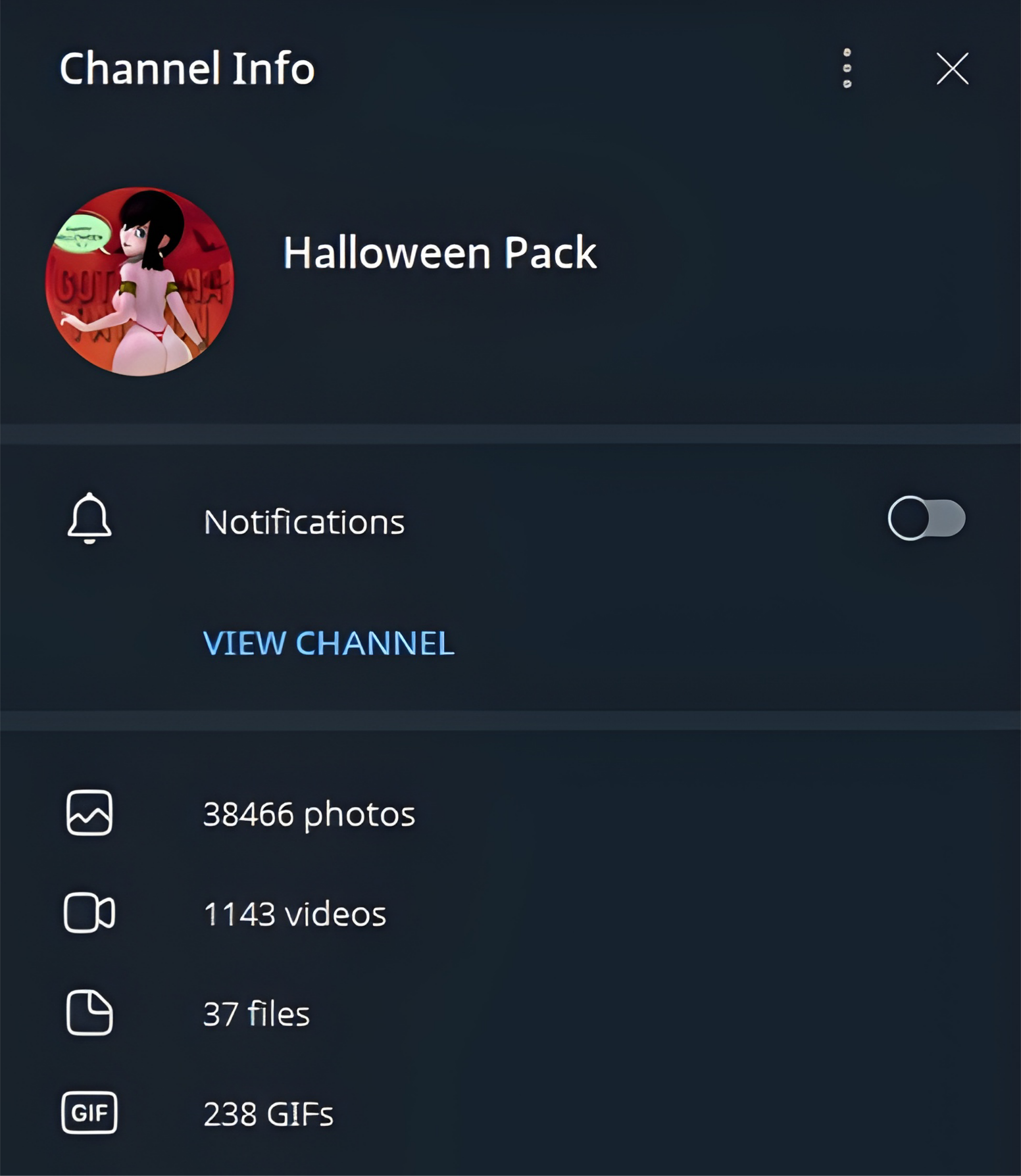Close the Channel Info panel
Screen dimensions: 1021x1176
[x=952, y=68]
